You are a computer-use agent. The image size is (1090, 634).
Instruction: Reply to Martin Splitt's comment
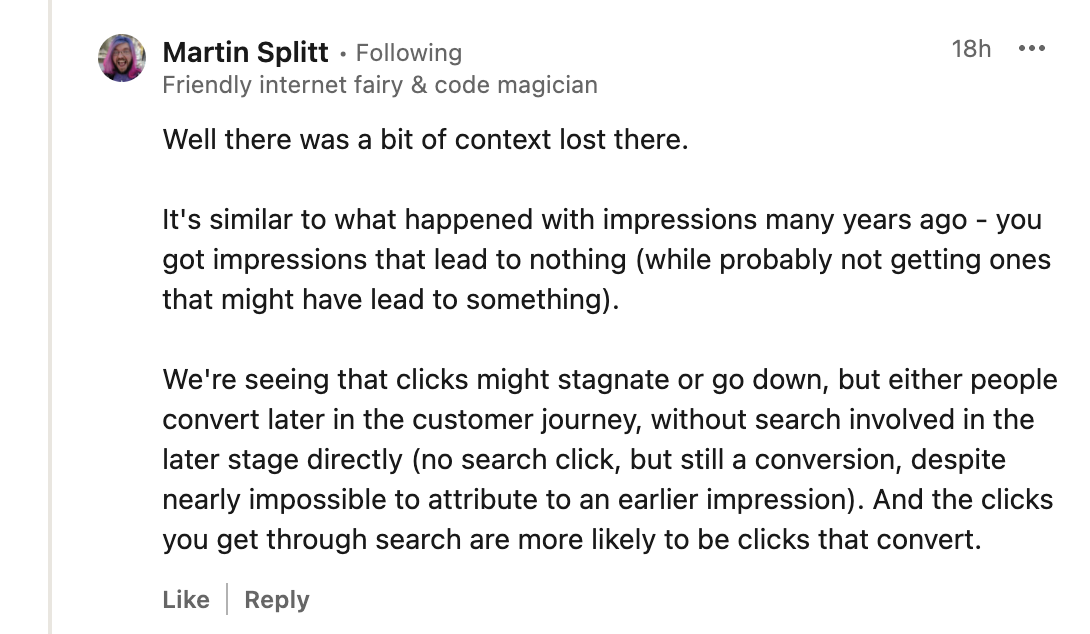[277, 600]
